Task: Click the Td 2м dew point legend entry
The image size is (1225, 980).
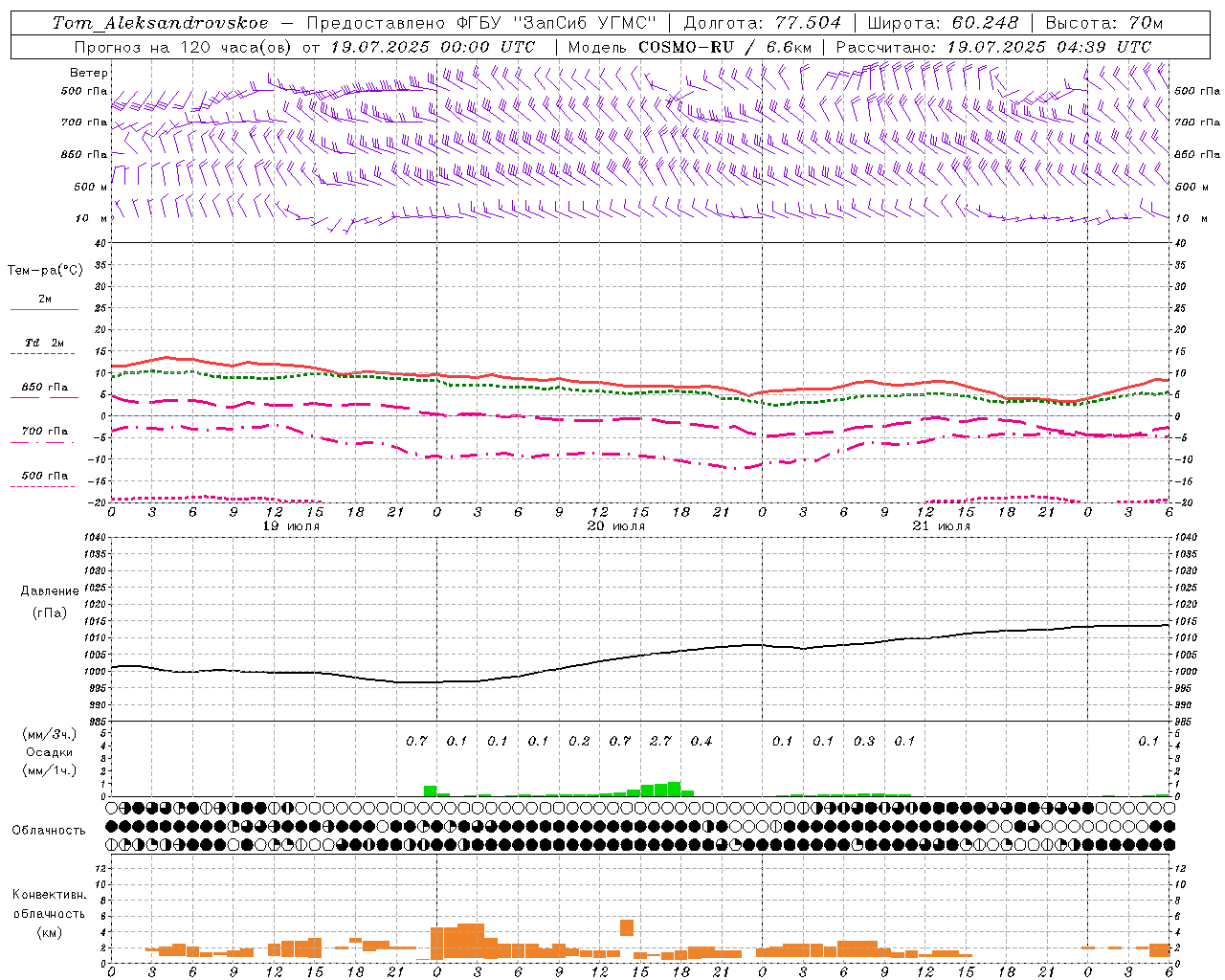Action: [x=45, y=343]
